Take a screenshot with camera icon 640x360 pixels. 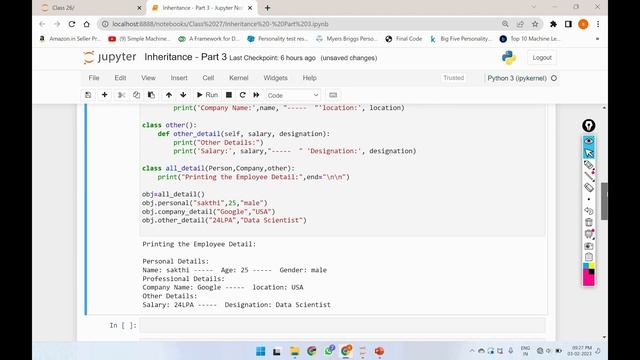pos(589,246)
